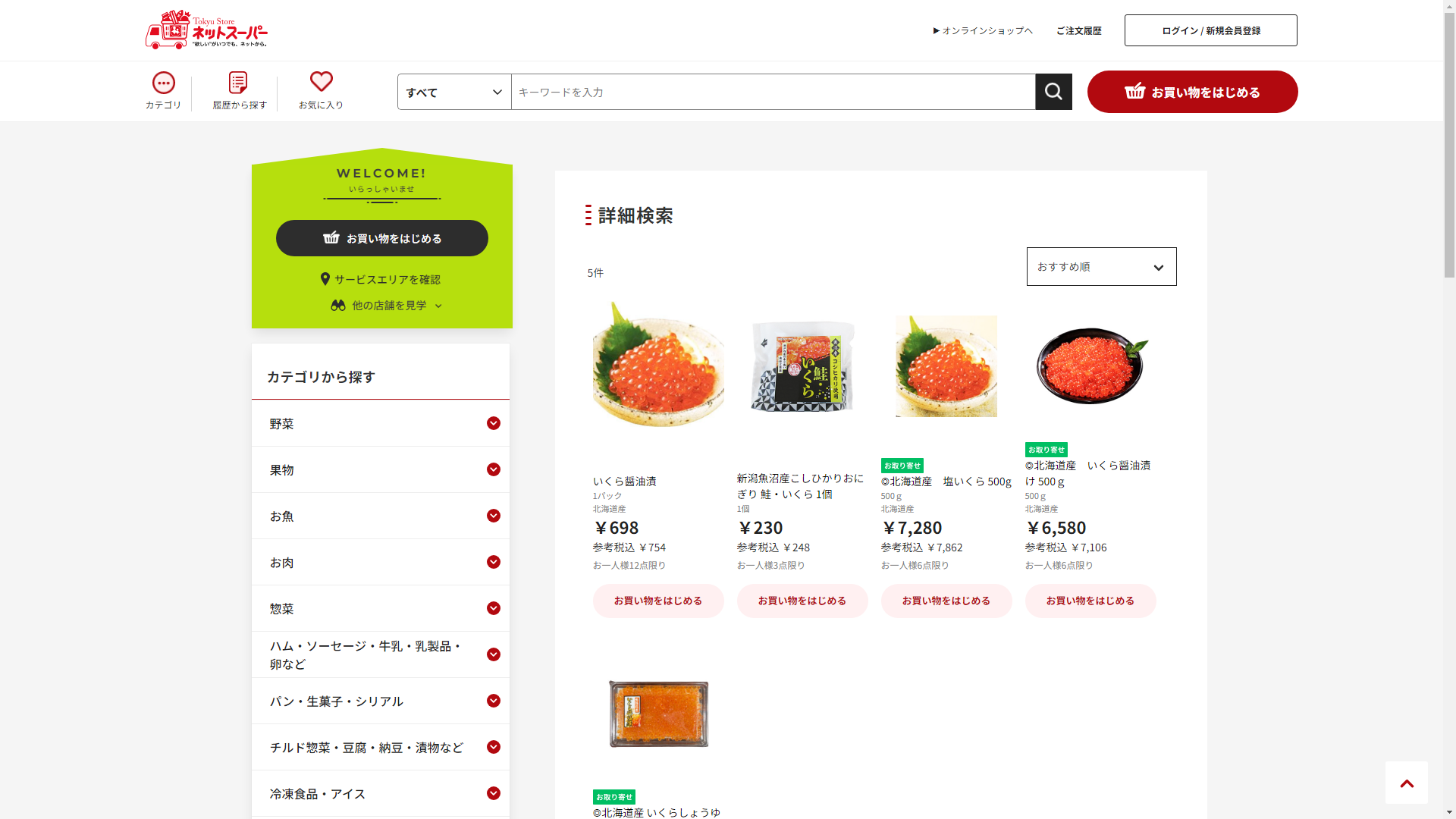Open オンラインショップへ link
Image resolution: width=1456 pixels, height=819 pixels.
[983, 30]
